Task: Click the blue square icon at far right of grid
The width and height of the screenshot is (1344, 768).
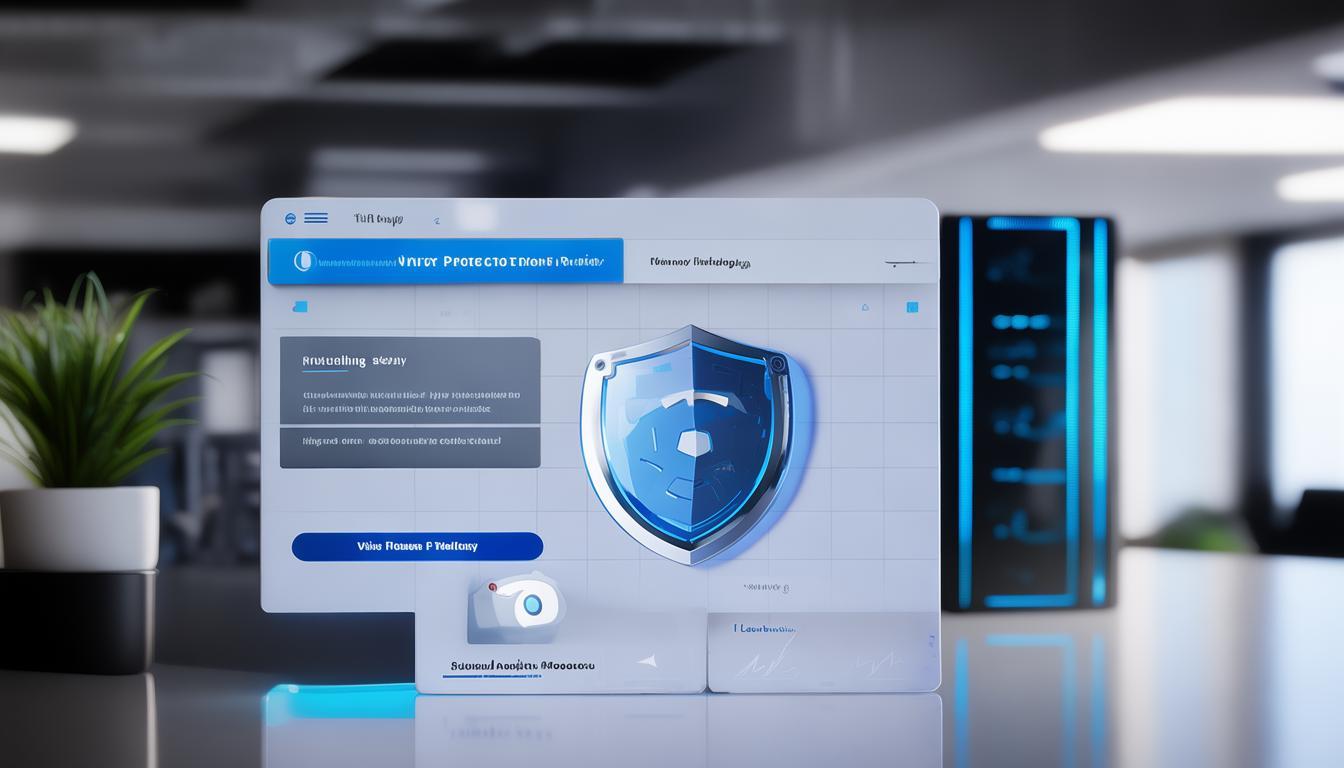Action: tap(912, 307)
